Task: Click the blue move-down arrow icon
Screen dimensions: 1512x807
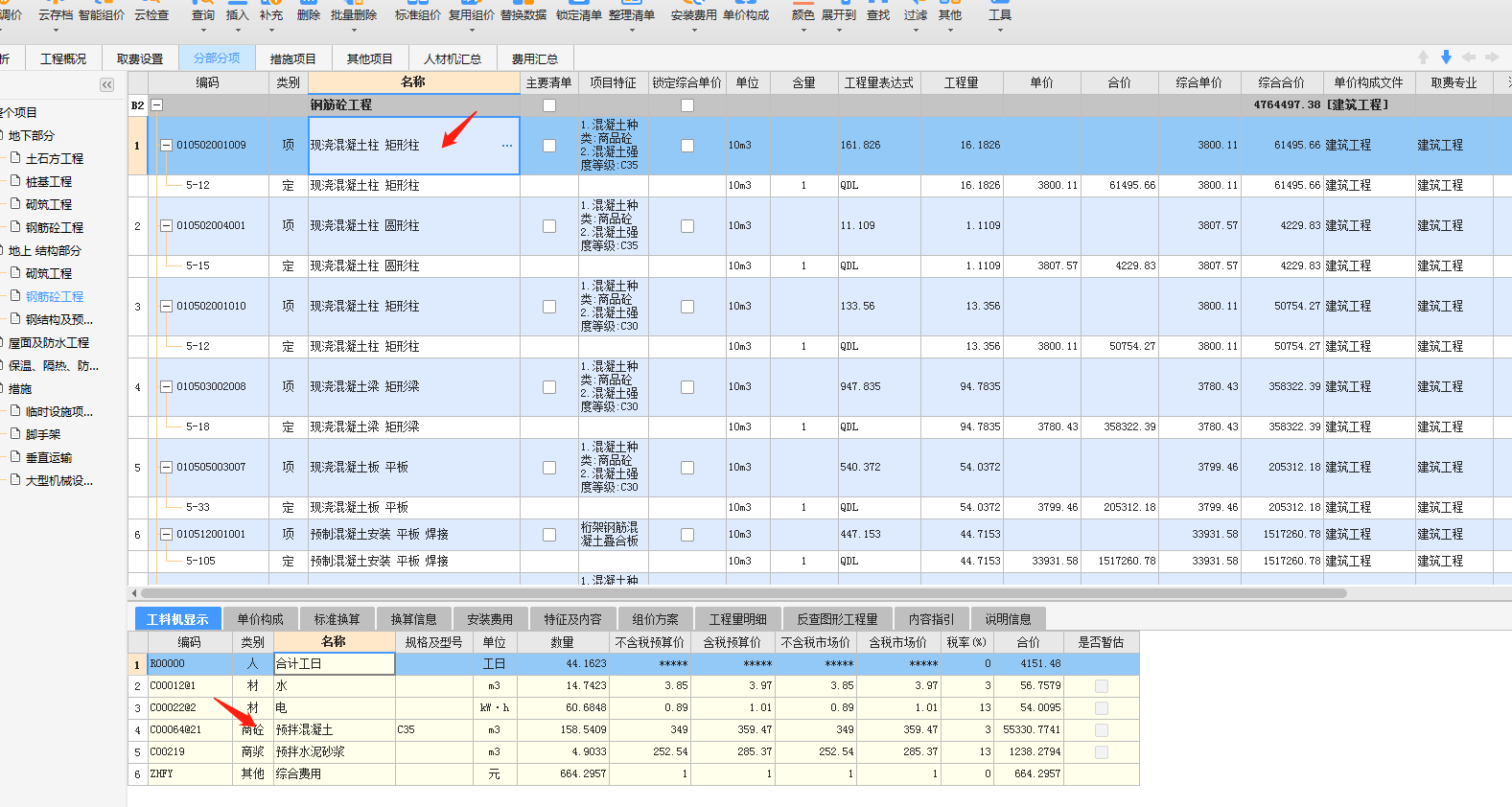Action: pyautogui.click(x=1446, y=58)
